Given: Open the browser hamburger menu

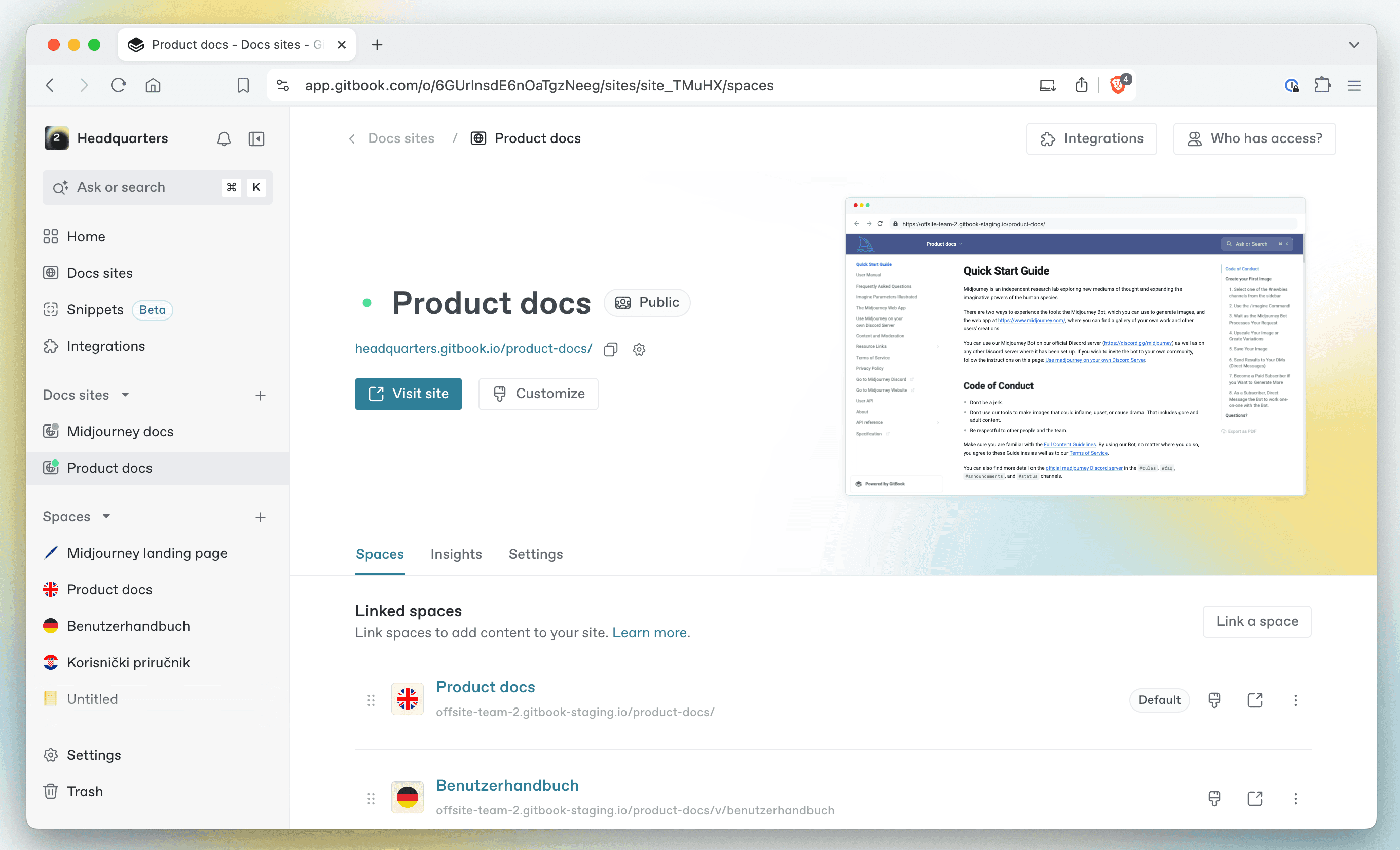Looking at the screenshot, I should tap(1354, 85).
